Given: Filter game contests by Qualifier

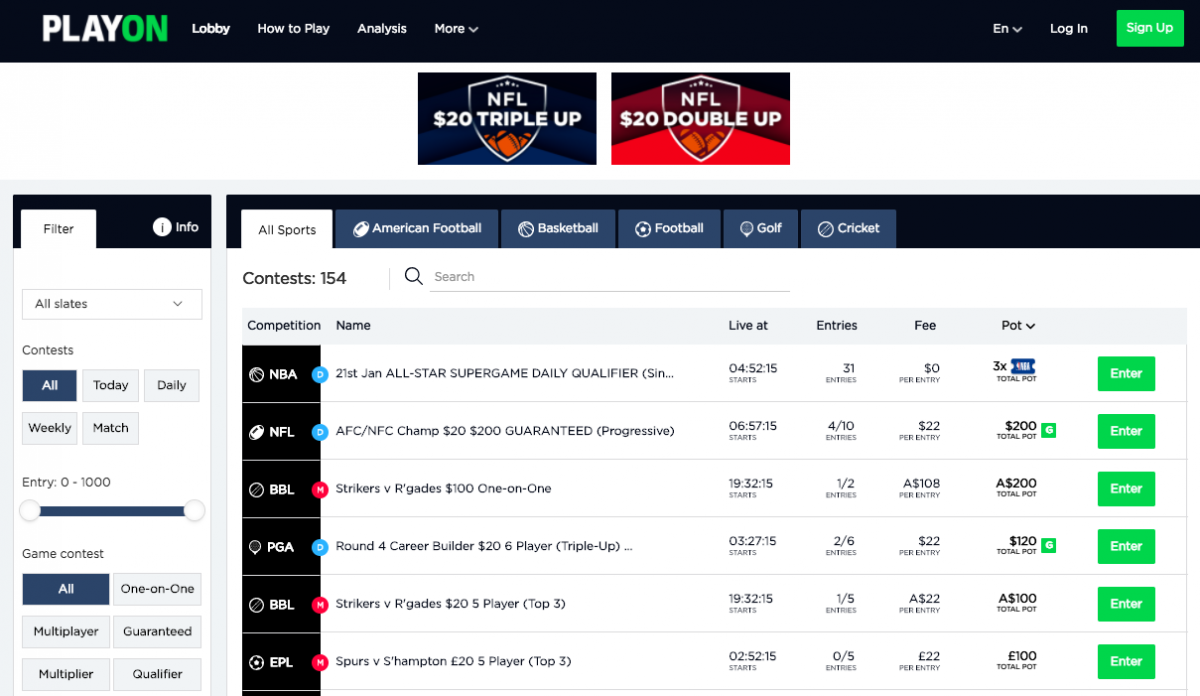Looking at the screenshot, I should pos(158,675).
